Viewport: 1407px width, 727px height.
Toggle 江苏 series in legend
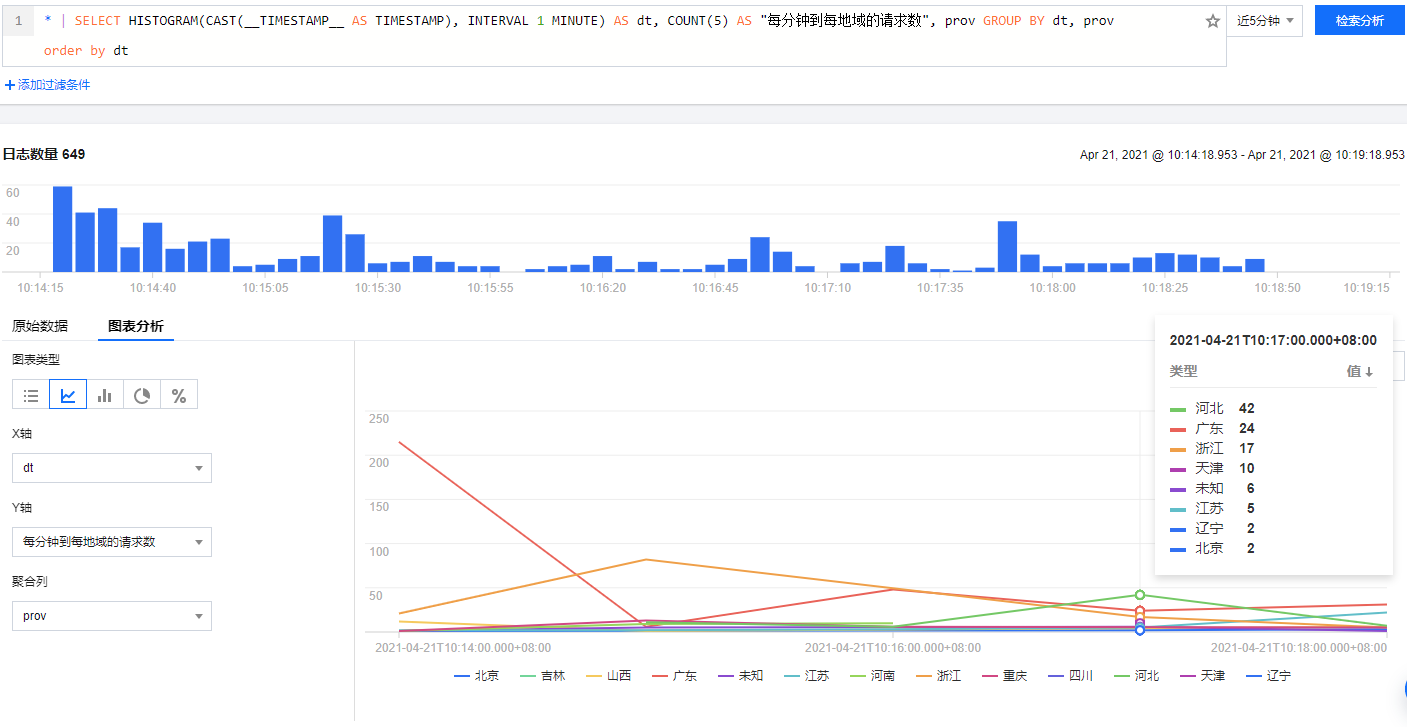806,676
